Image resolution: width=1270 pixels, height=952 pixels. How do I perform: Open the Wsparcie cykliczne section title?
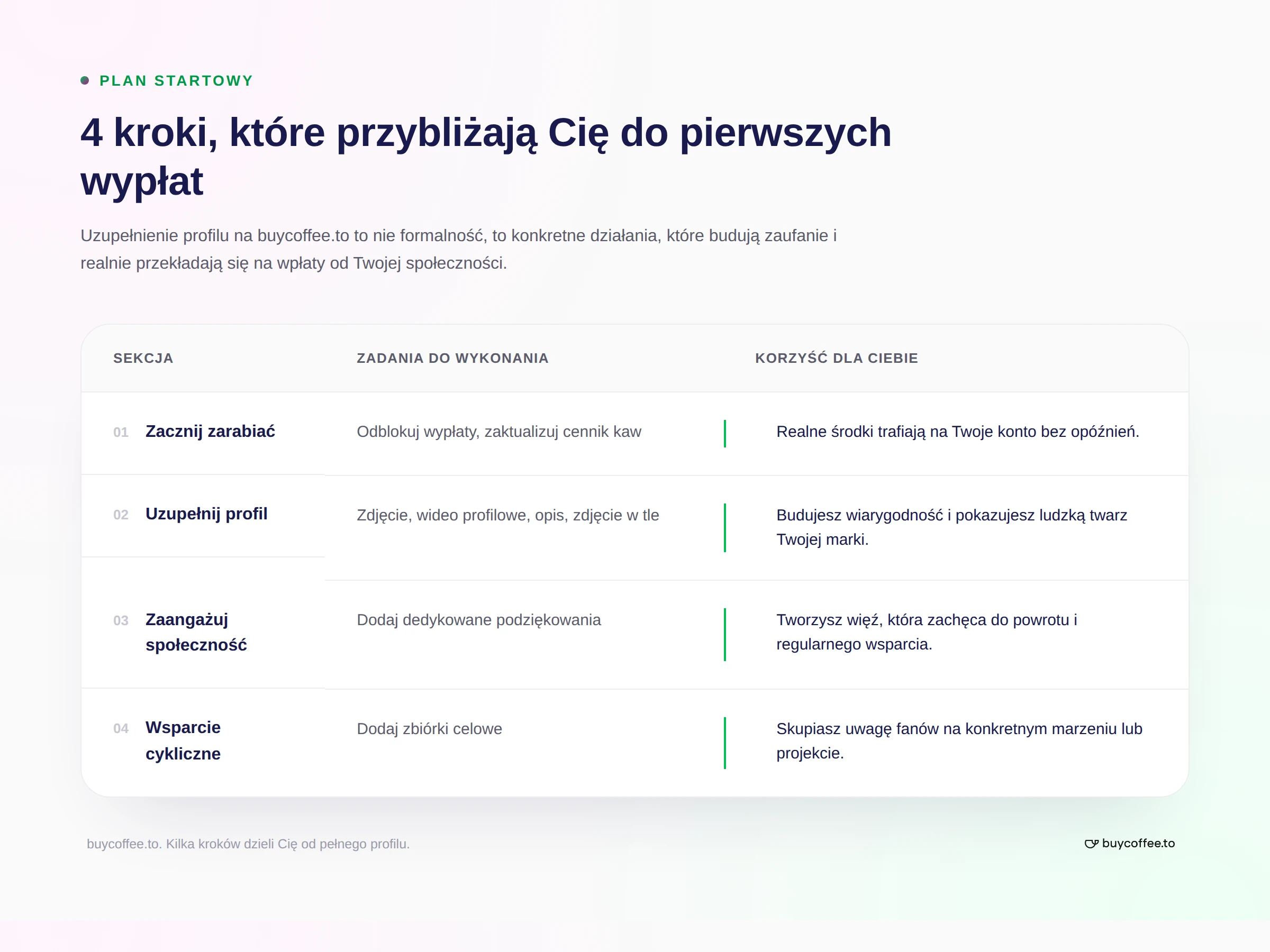click(x=183, y=740)
